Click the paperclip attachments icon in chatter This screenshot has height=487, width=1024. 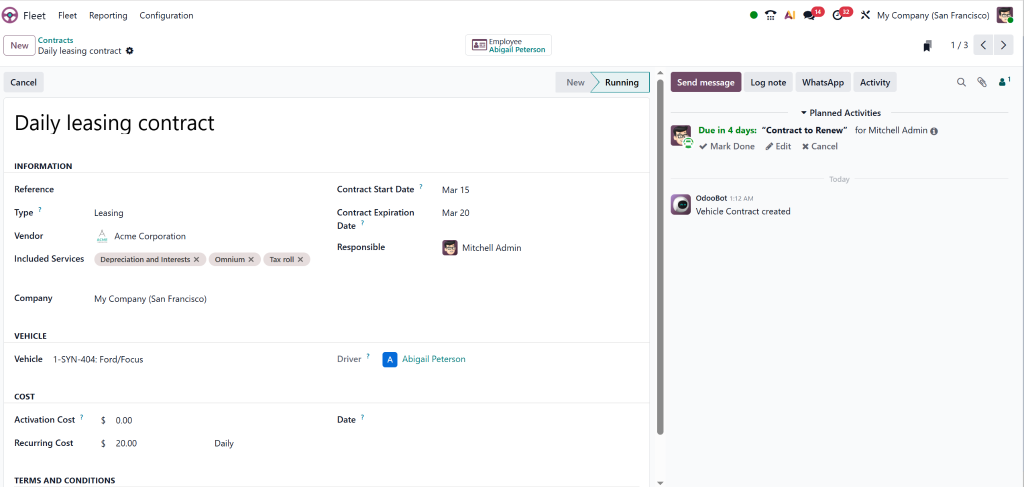coord(982,83)
